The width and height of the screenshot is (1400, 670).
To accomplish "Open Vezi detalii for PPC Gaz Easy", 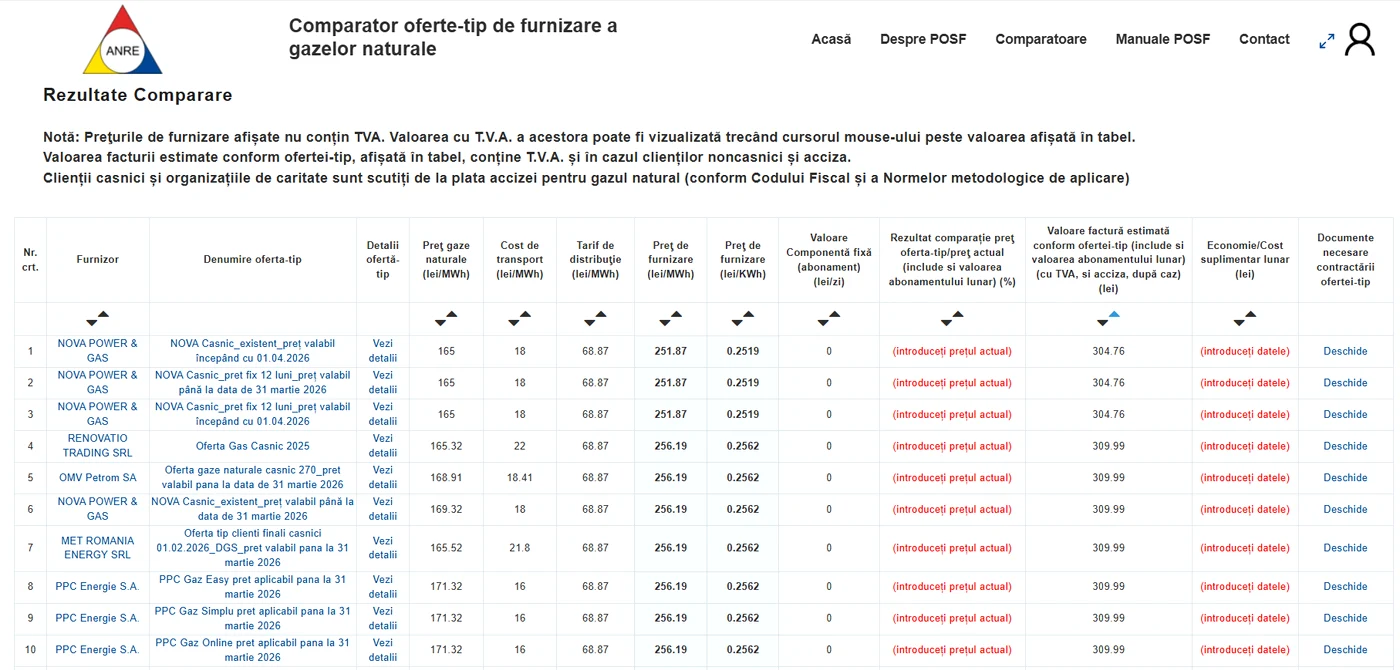I will pyautogui.click(x=383, y=587).
